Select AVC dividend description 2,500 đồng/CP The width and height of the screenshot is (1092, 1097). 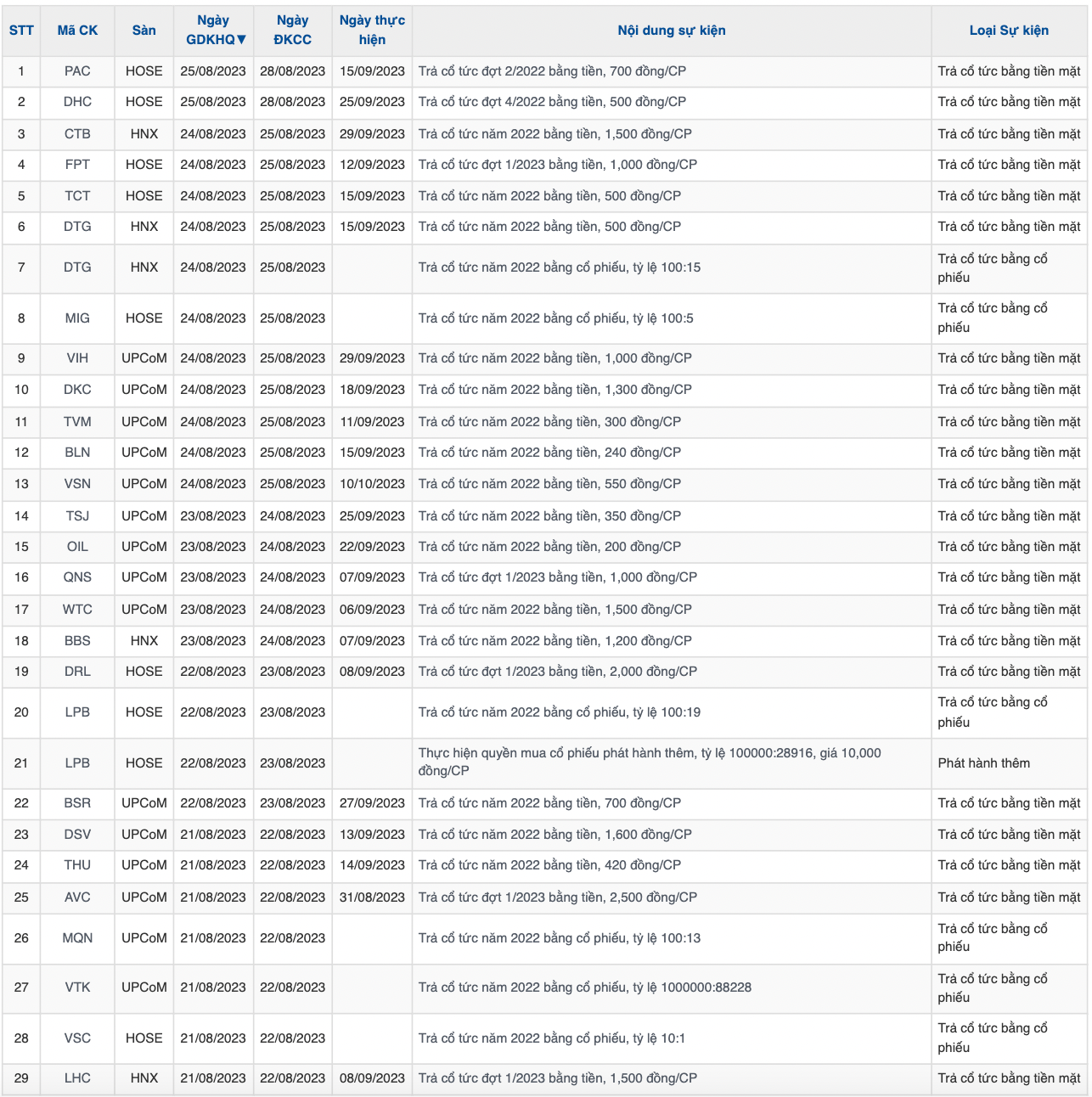click(x=557, y=897)
